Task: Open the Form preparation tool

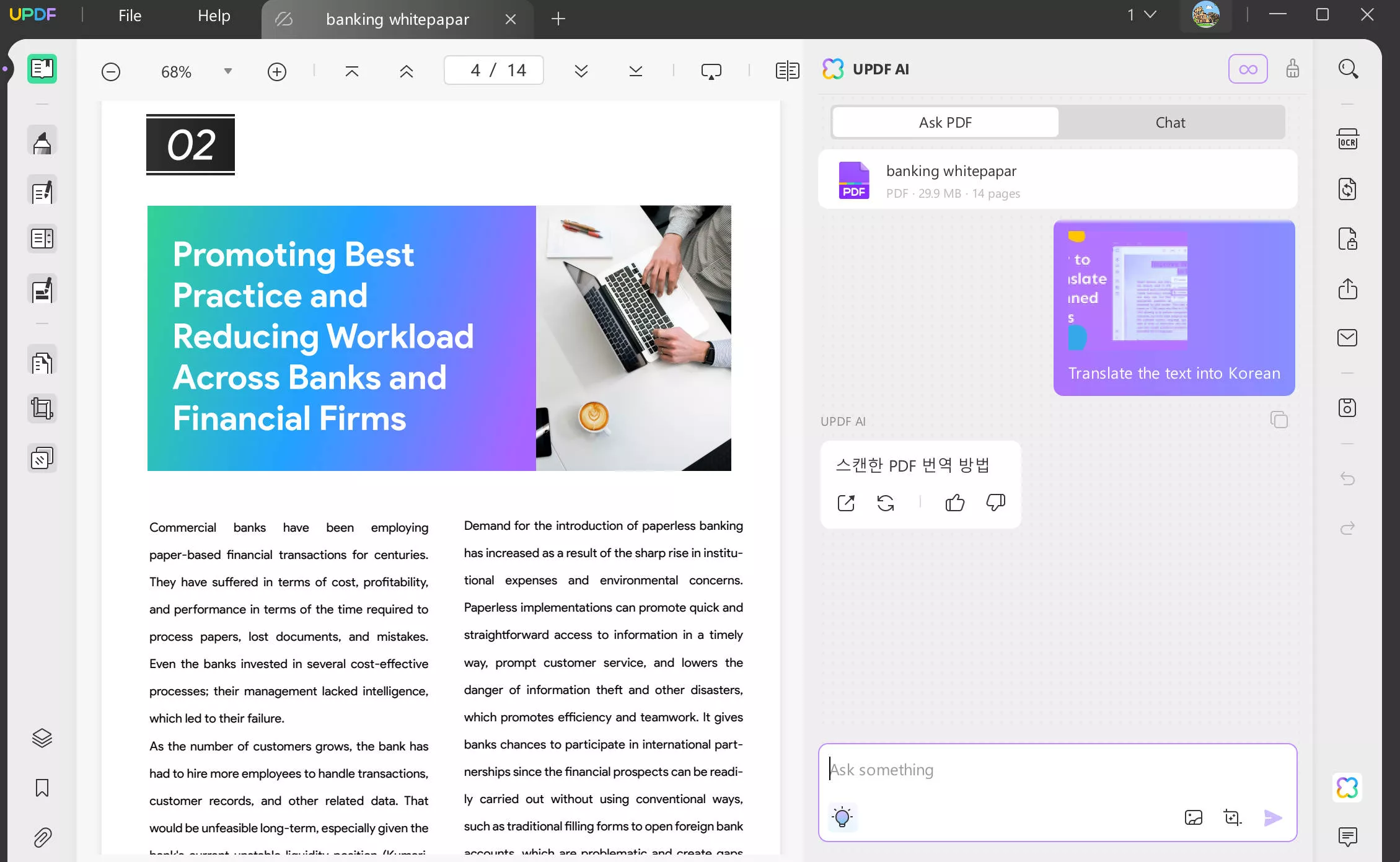Action: point(42,239)
